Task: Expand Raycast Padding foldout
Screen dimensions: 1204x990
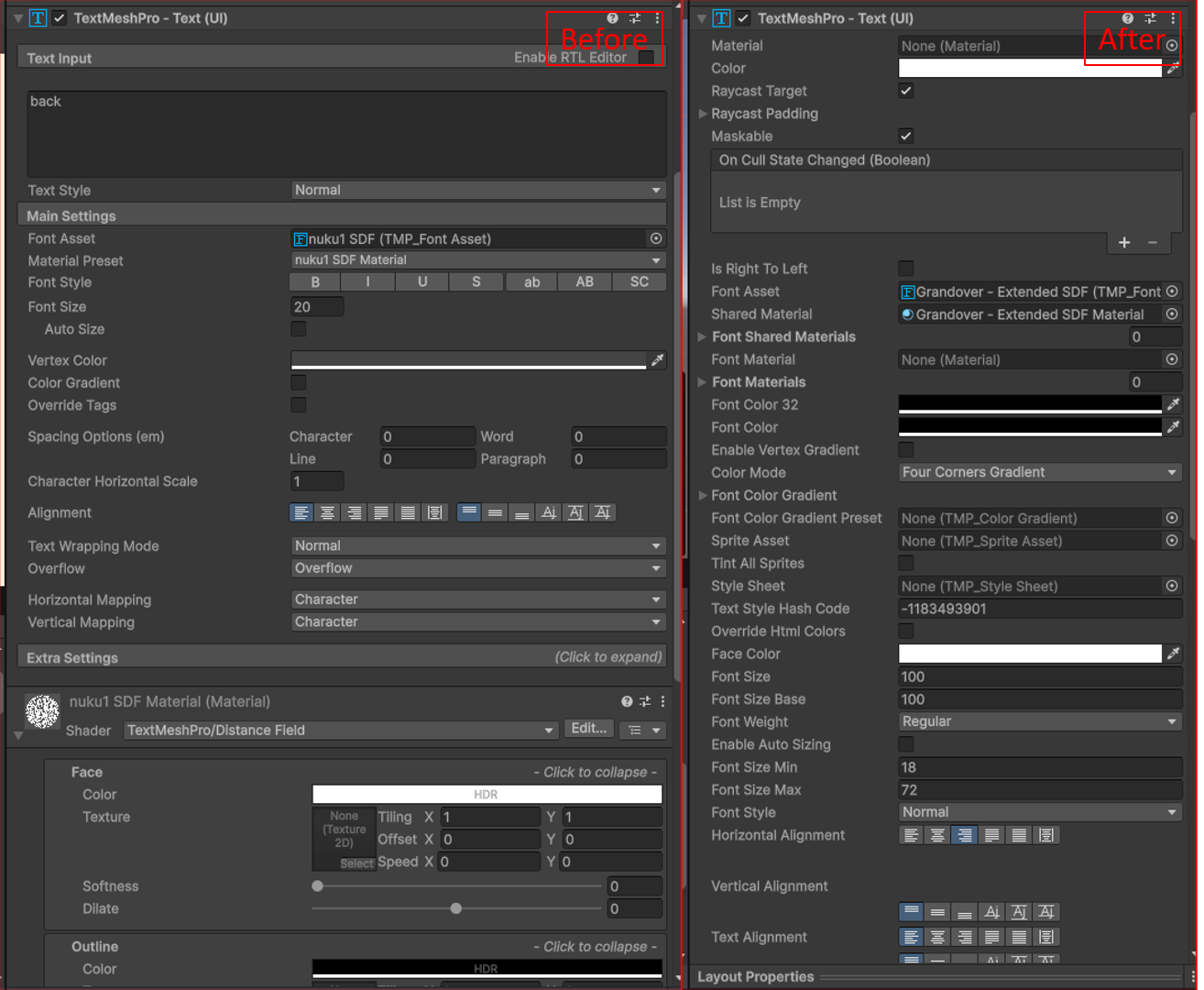Action: click(x=703, y=114)
